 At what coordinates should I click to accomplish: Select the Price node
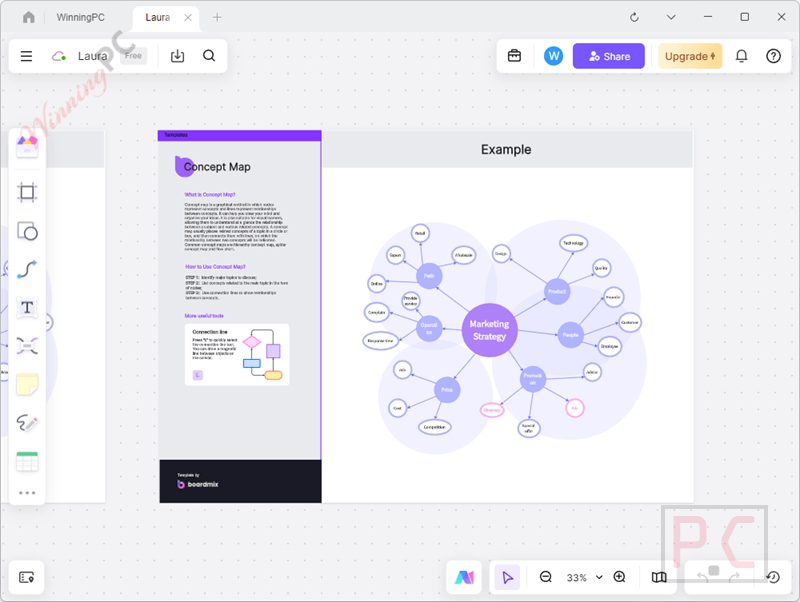pyautogui.click(x=447, y=390)
